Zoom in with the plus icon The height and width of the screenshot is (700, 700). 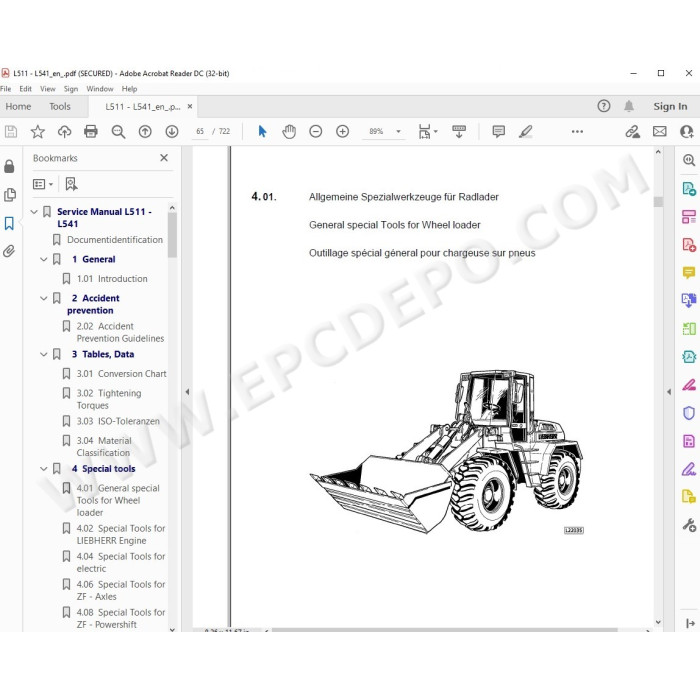tap(342, 131)
